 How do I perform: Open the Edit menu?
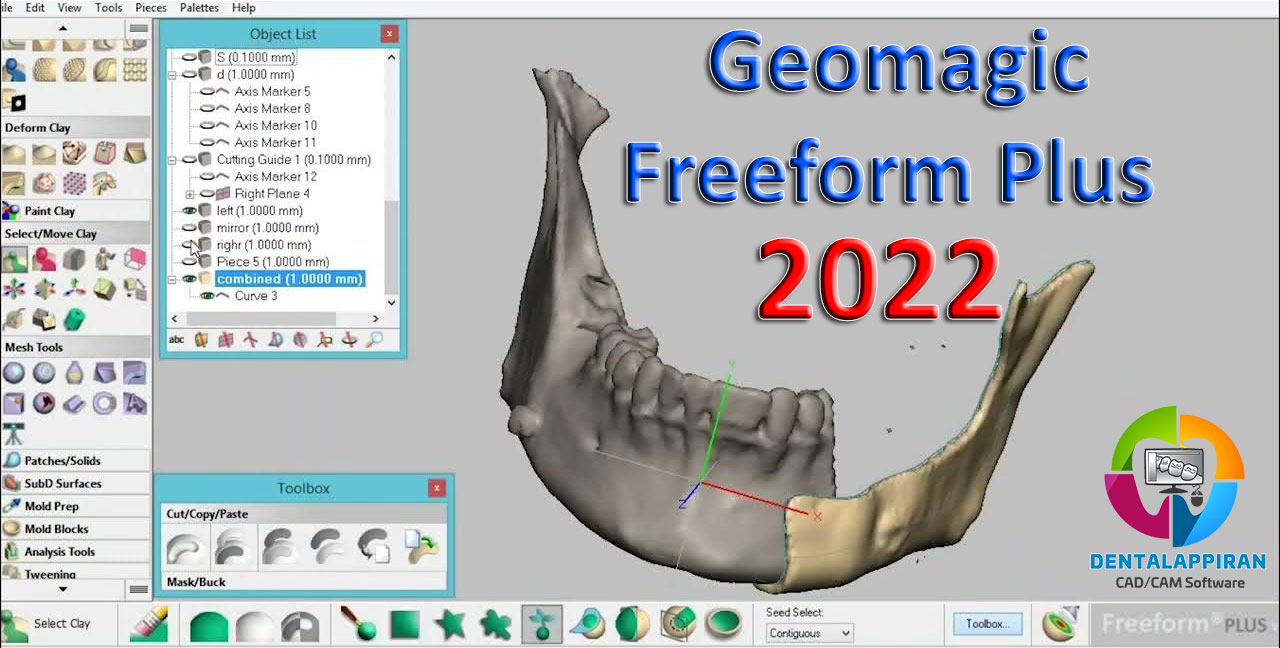point(35,7)
